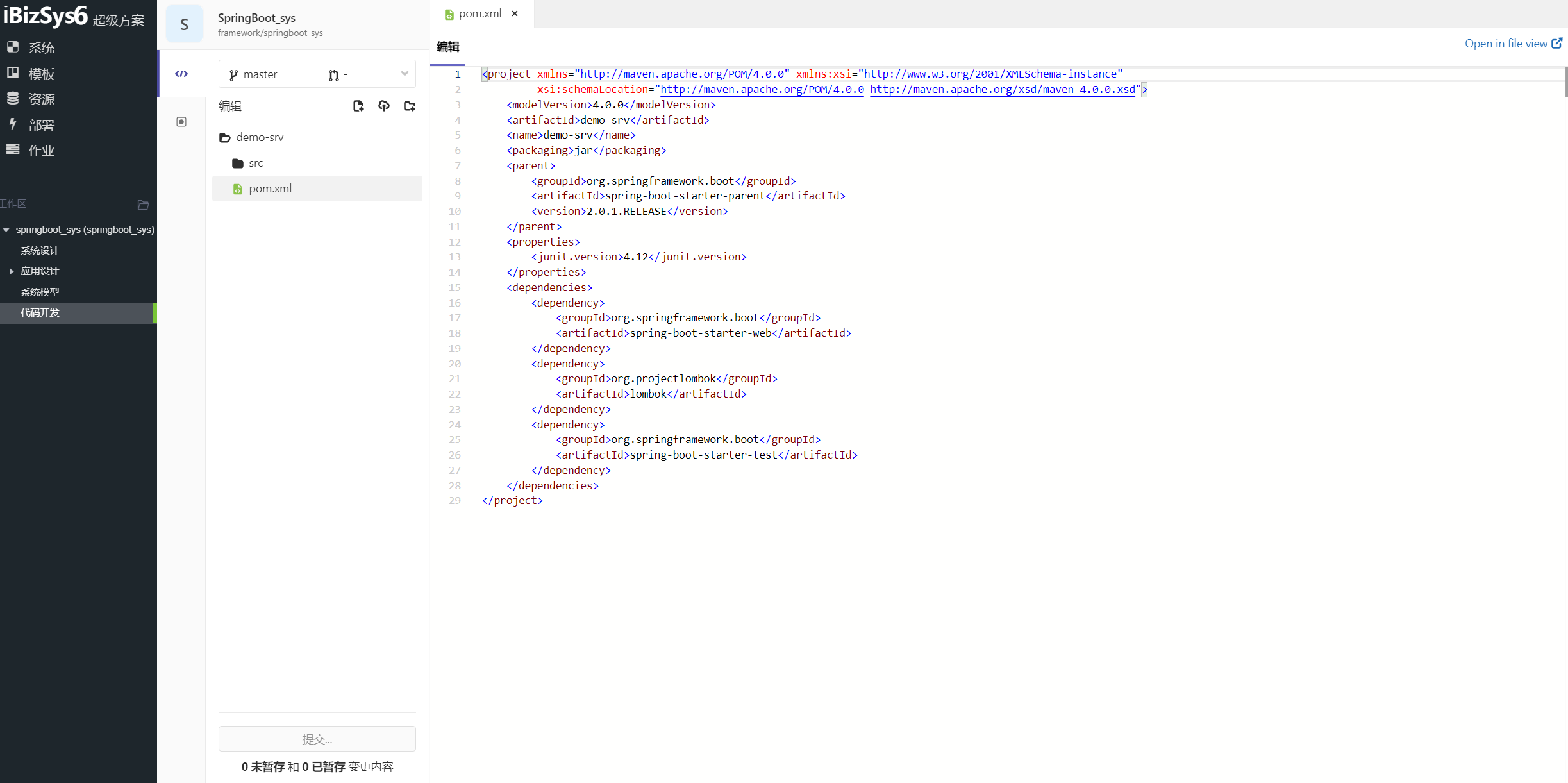Click the workspace folder icon beside 工作区
The height and width of the screenshot is (783, 1568).
pyautogui.click(x=143, y=205)
